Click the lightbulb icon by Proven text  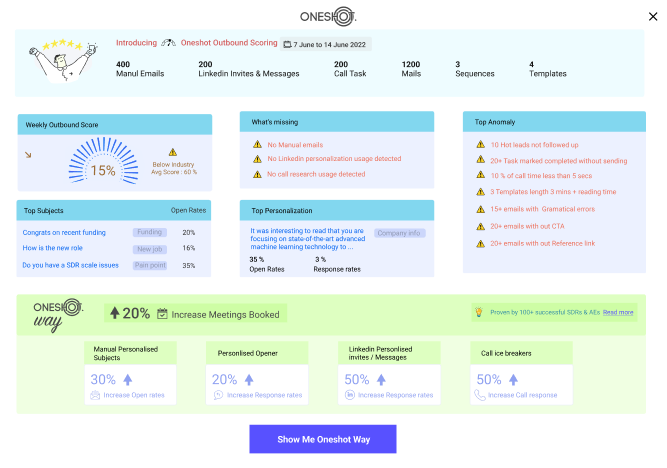(479, 312)
